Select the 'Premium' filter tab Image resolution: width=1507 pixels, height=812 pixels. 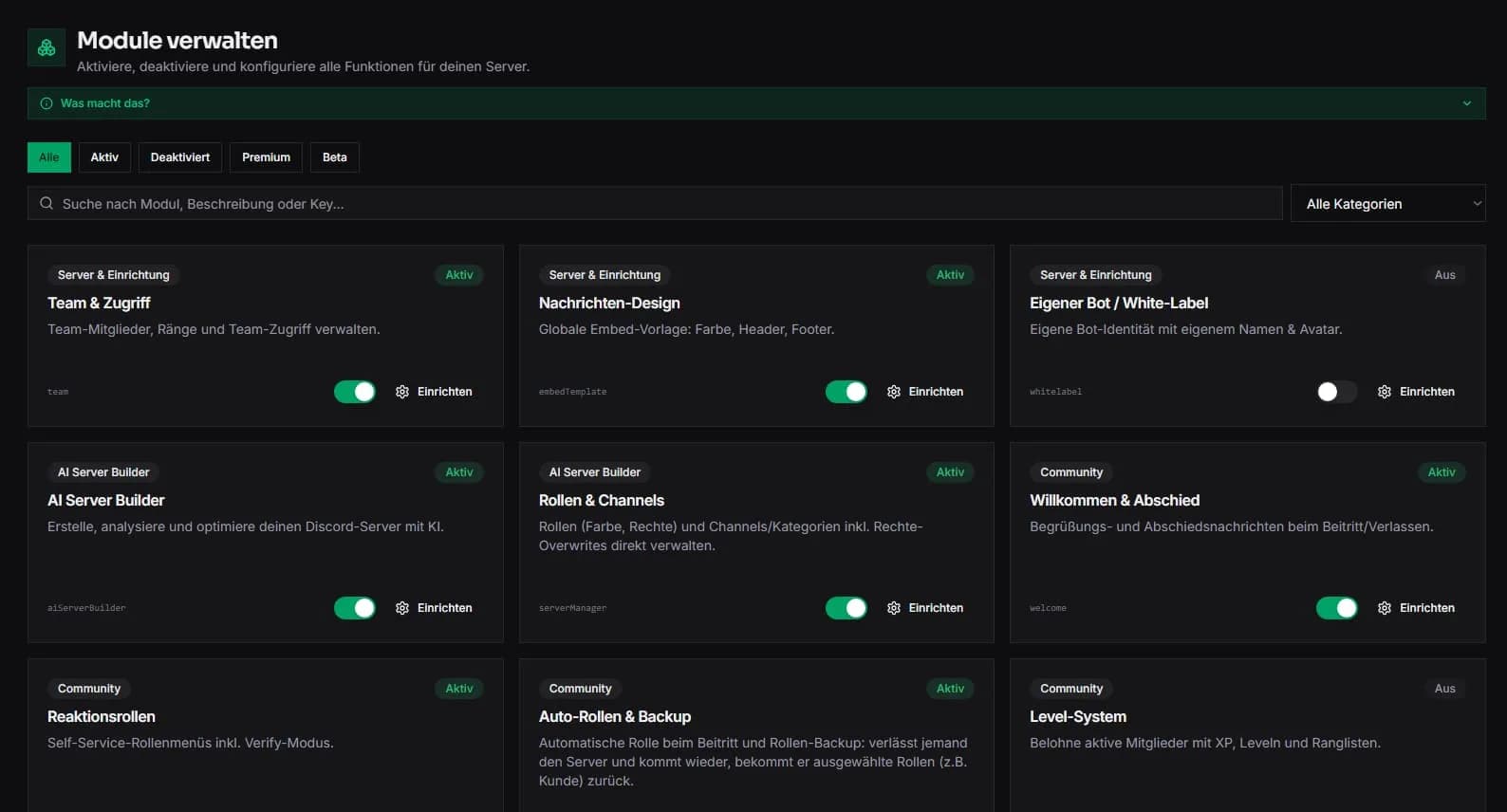tap(266, 157)
